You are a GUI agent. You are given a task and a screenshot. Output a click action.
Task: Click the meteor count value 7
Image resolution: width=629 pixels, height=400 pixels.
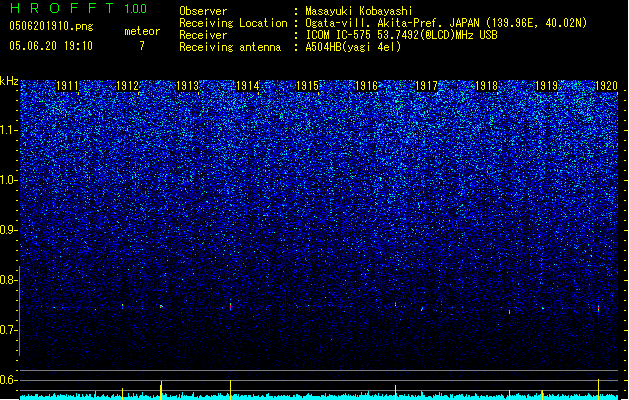pyautogui.click(x=142, y=46)
